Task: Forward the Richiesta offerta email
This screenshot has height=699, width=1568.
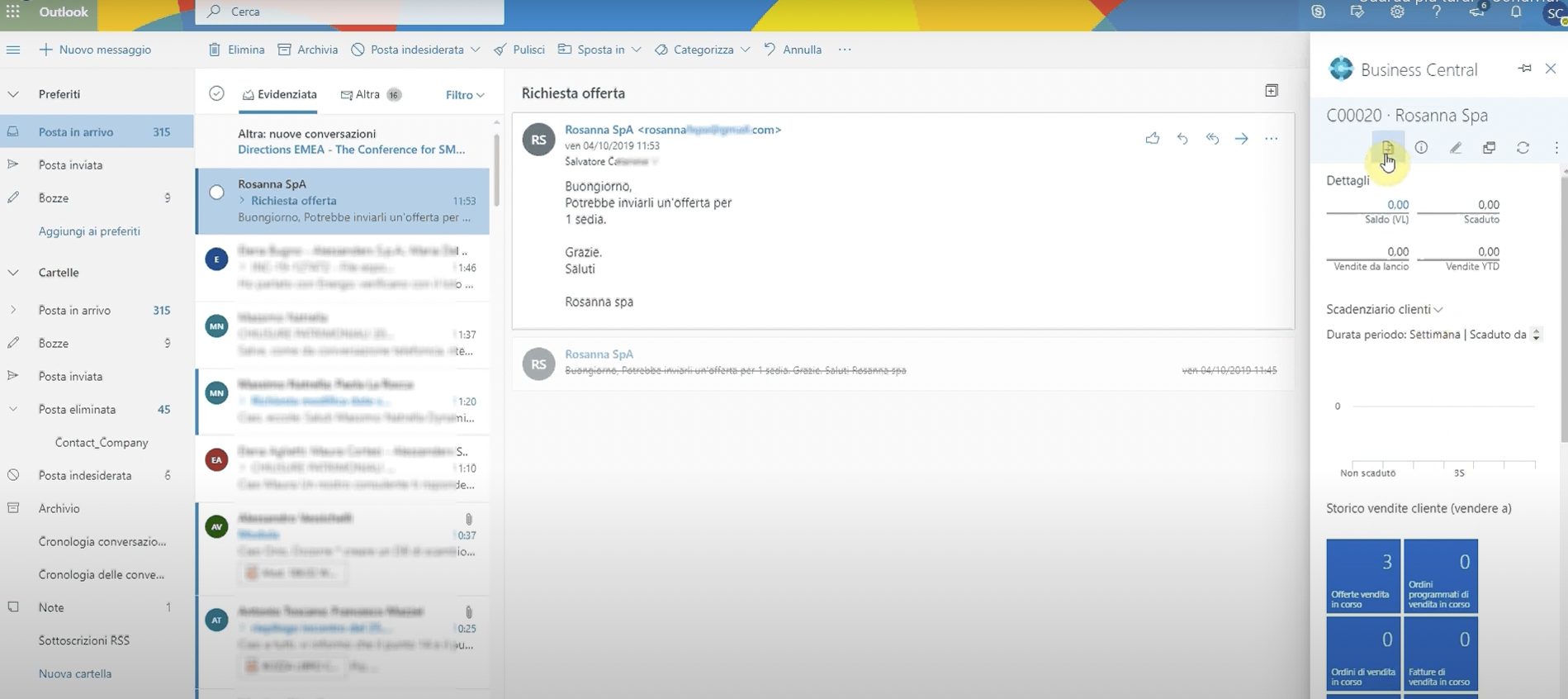Action: coord(1241,139)
